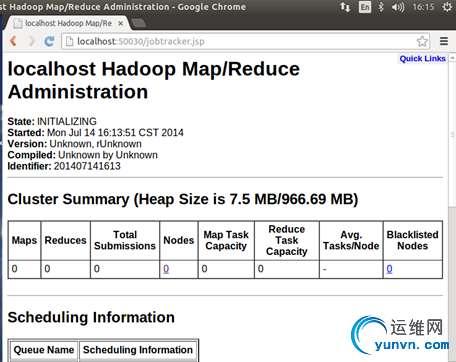The image size is (456, 362).
Task: Click the Blacklisted Nodes header
Action: [413, 240]
